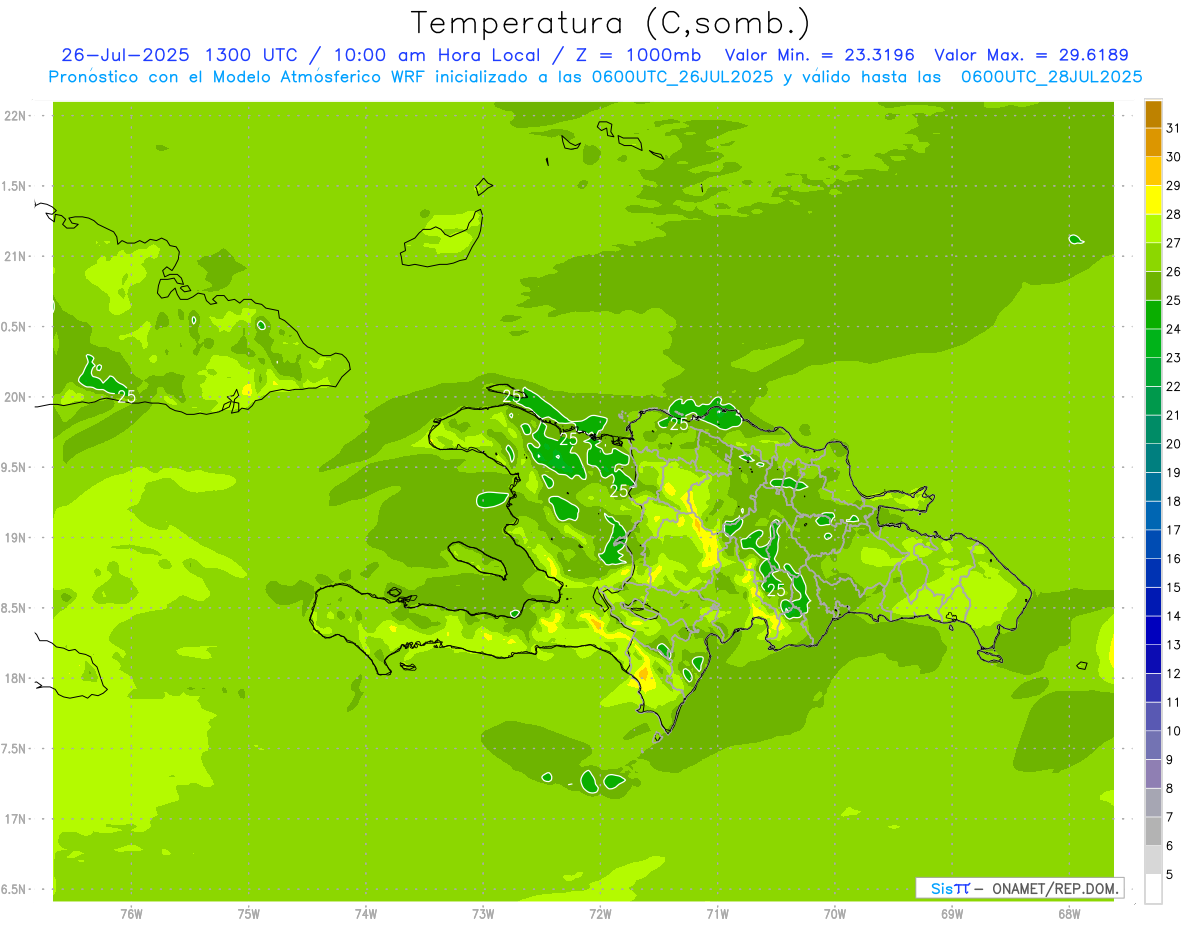Click the legend value 28
The height and width of the screenshot is (927, 1200).
point(1174,214)
